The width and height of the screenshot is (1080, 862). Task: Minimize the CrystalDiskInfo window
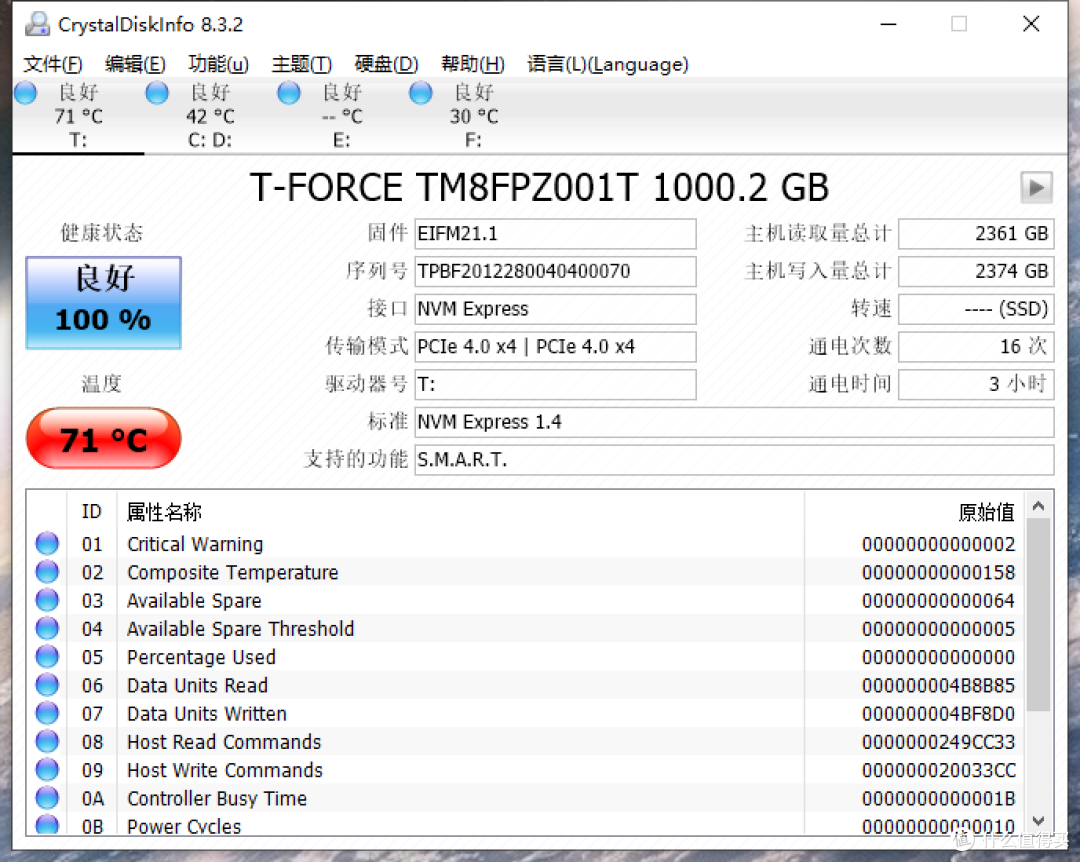tap(889, 24)
